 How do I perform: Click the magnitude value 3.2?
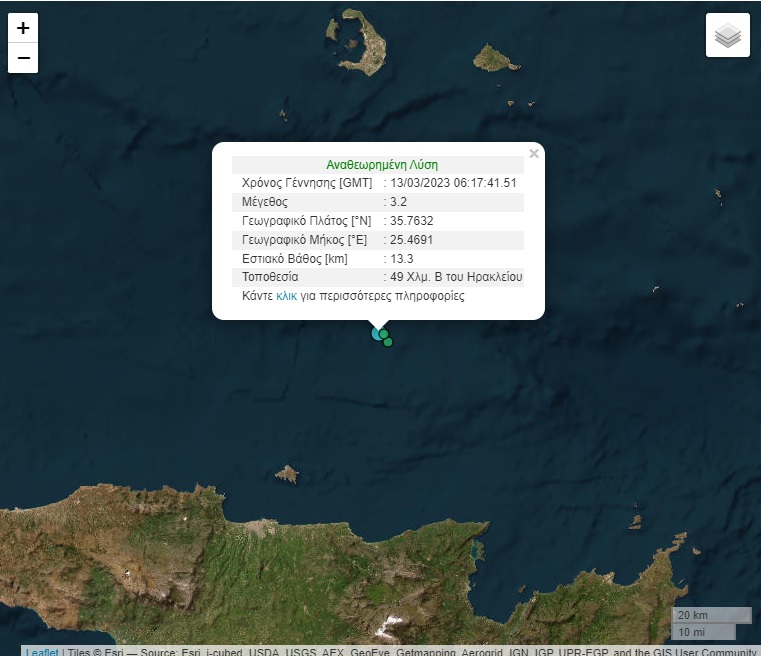(x=398, y=202)
